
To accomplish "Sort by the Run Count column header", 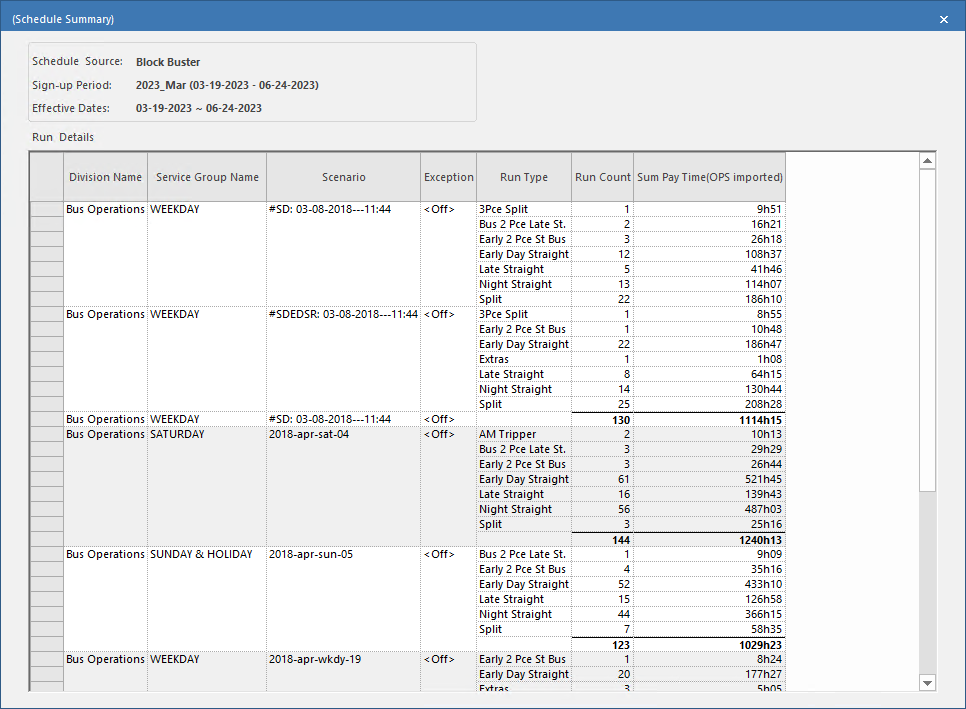I will 602,176.
